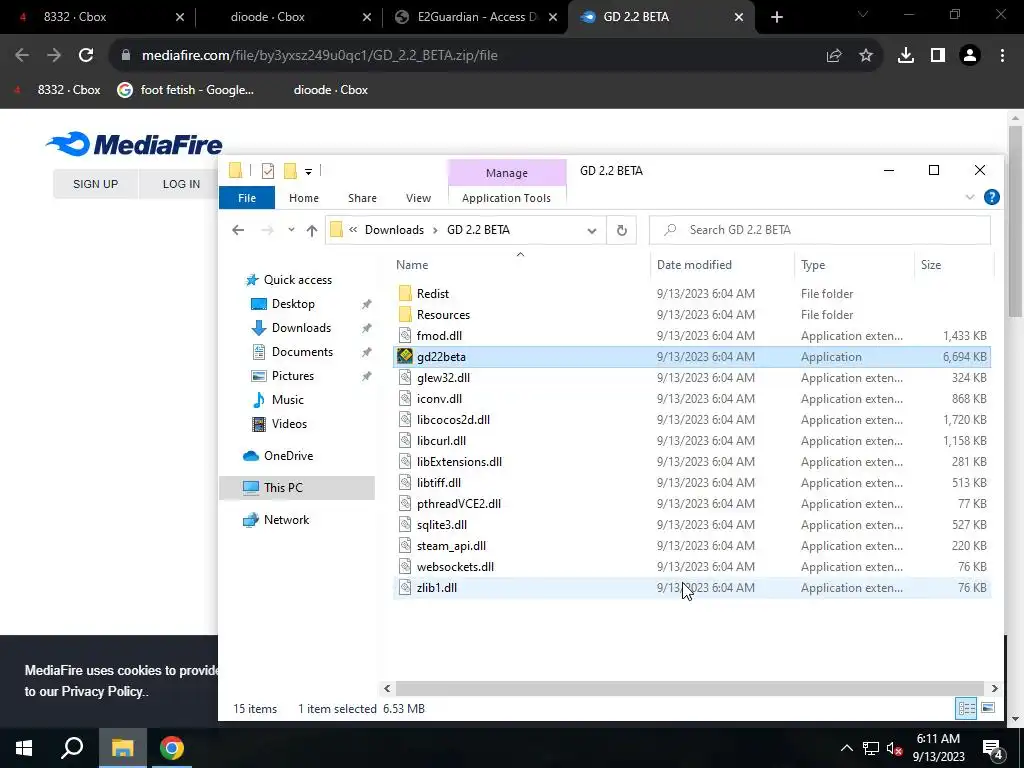Image resolution: width=1024 pixels, height=768 pixels.
Task: Open the foot fetish Google bookmark
Action: point(185,90)
